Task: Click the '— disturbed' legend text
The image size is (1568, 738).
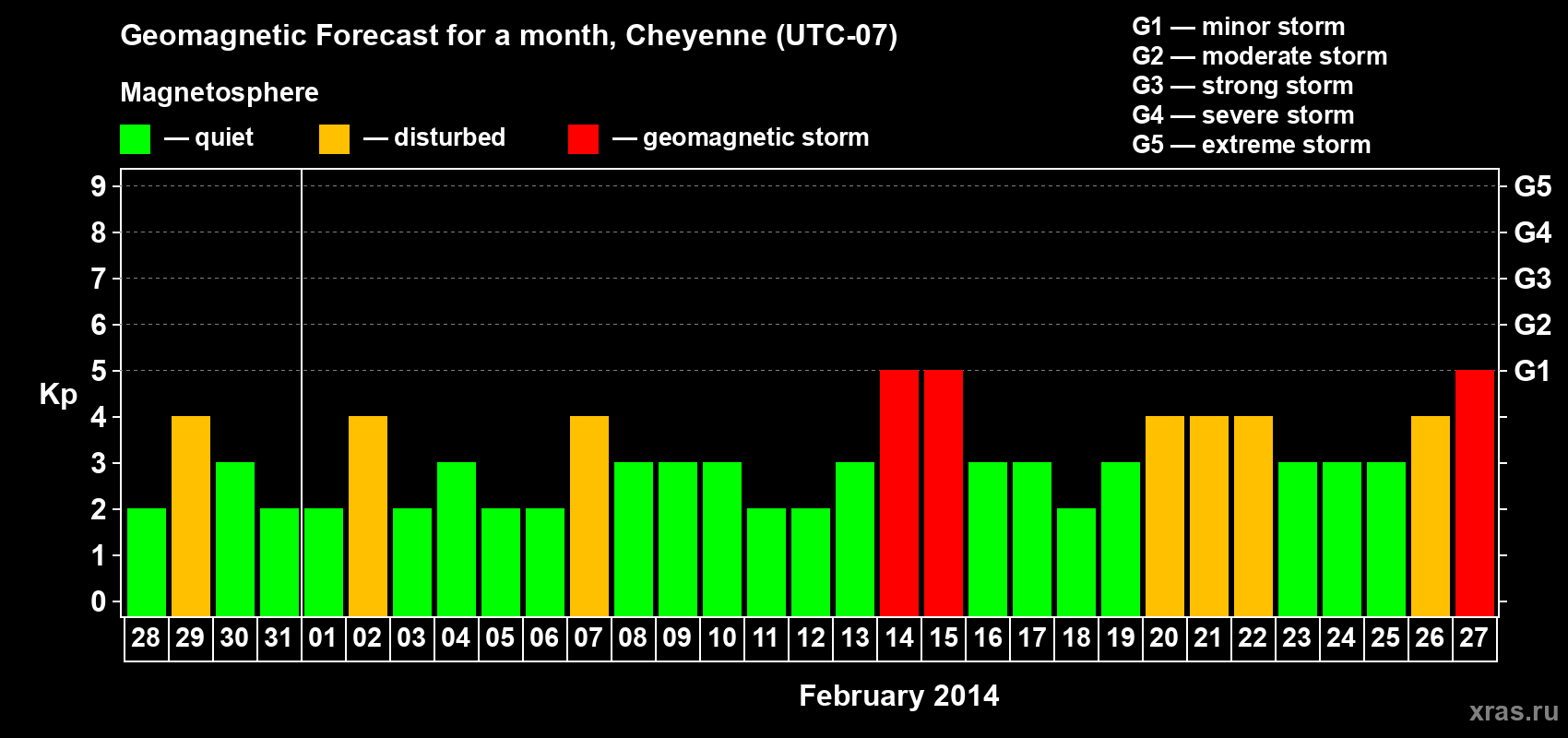Action: click(434, 137)
